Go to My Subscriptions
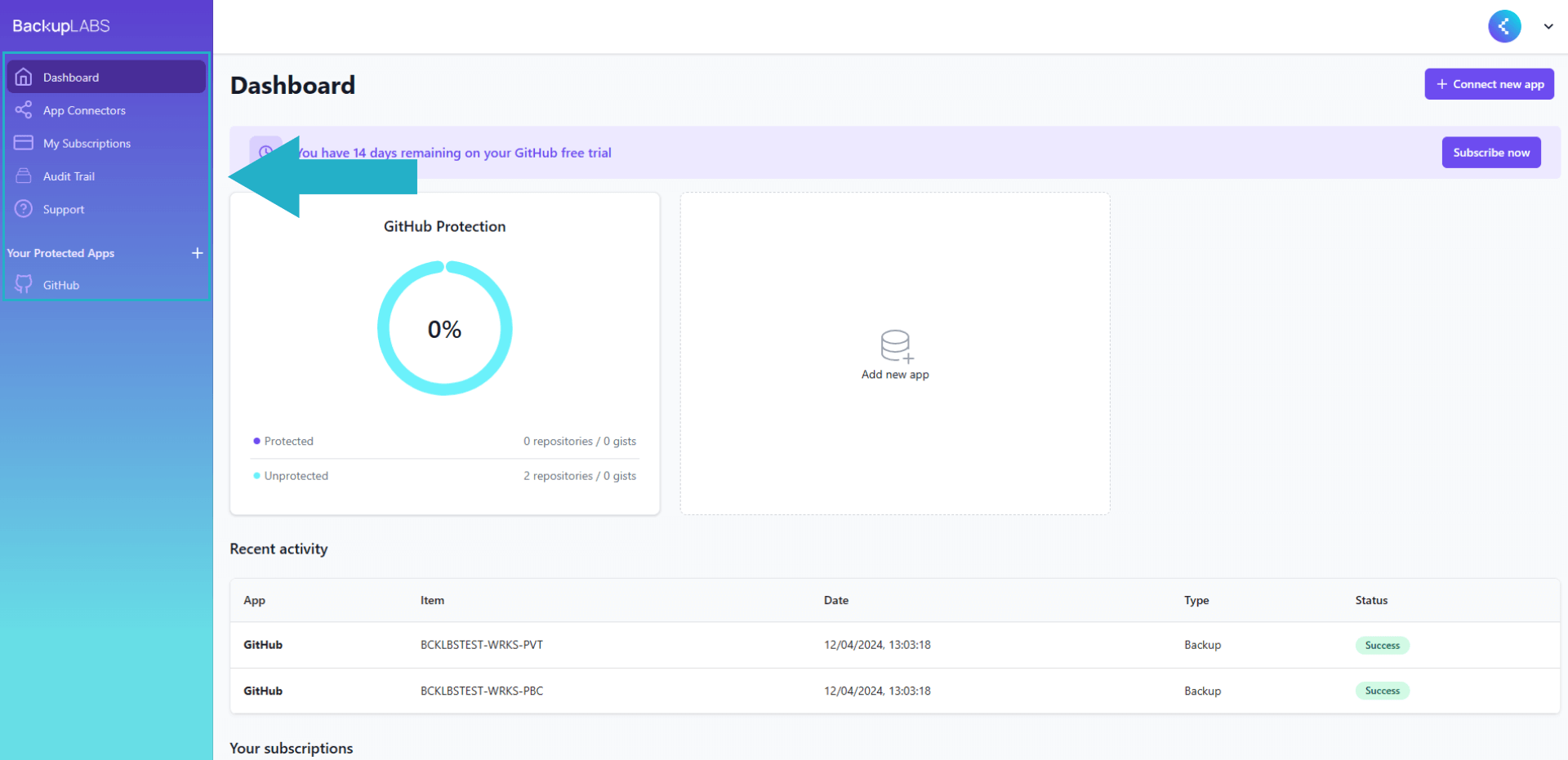The image size is (1568, 760). point(106,143)
